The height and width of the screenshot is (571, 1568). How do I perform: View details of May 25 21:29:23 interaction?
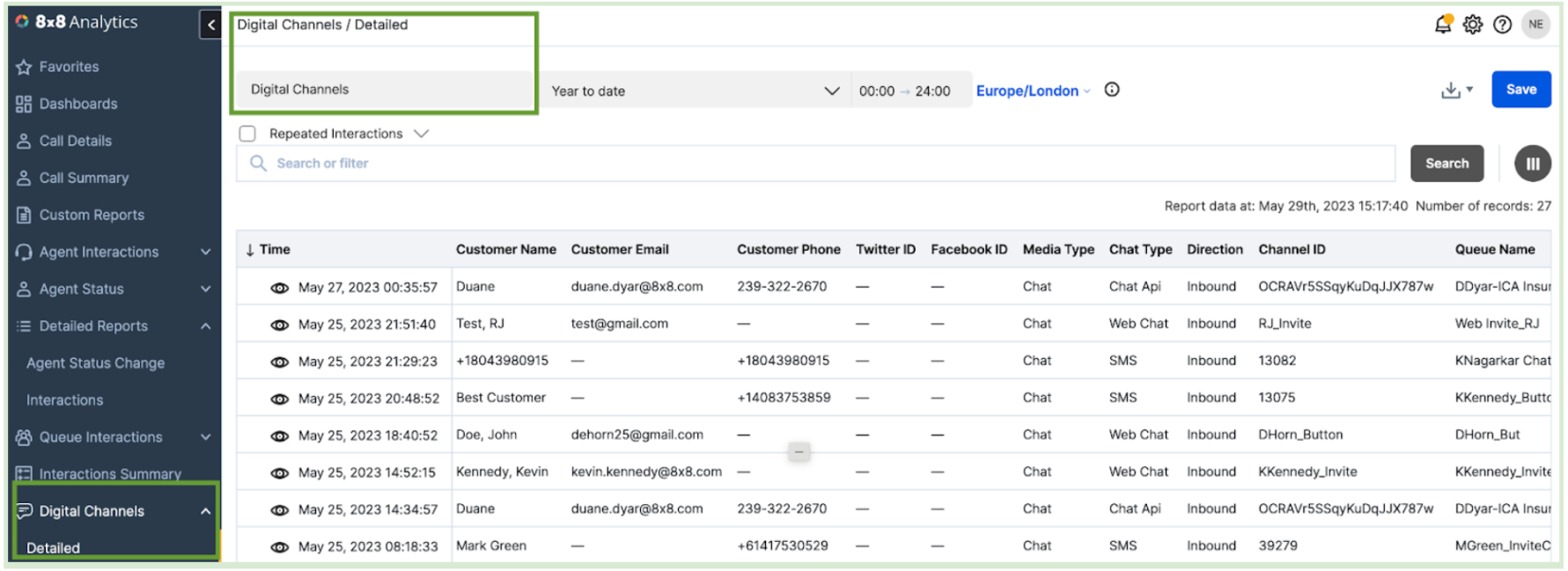pos(280,362)
